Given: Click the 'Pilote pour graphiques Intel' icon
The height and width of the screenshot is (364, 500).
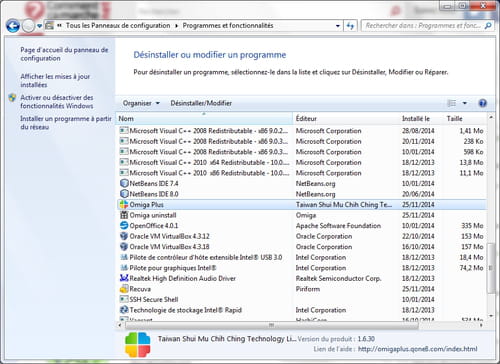Looking at the screenshot, I should pos(124,268).
